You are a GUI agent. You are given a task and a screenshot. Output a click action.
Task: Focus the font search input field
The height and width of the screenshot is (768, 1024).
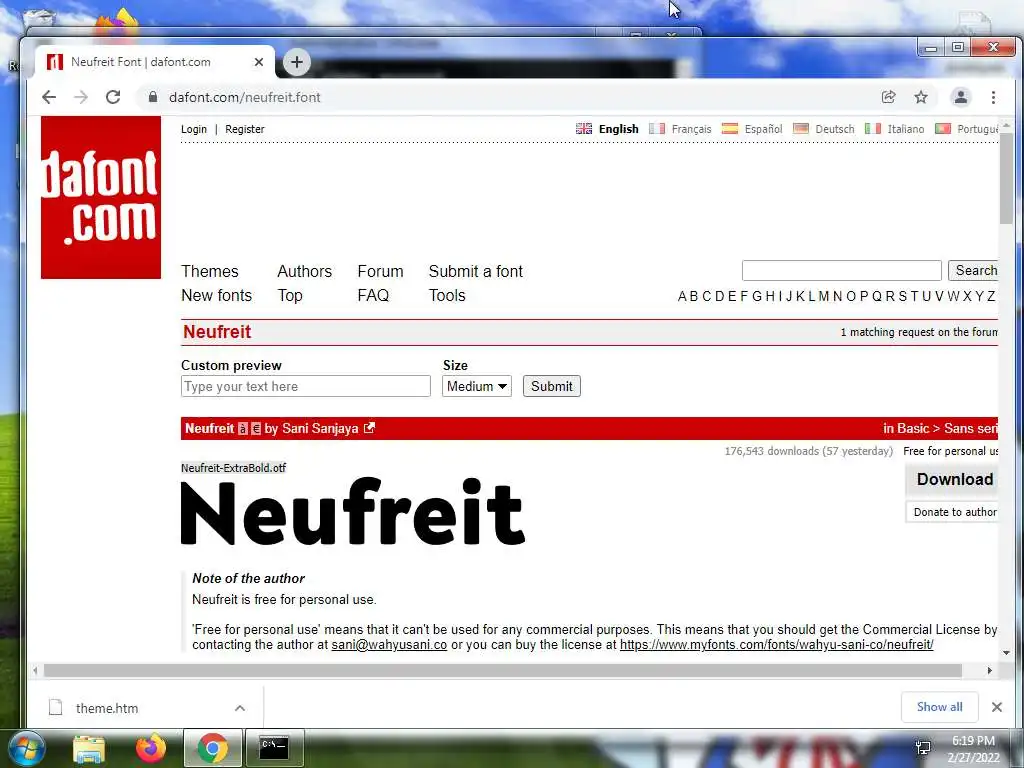(841, 270)
